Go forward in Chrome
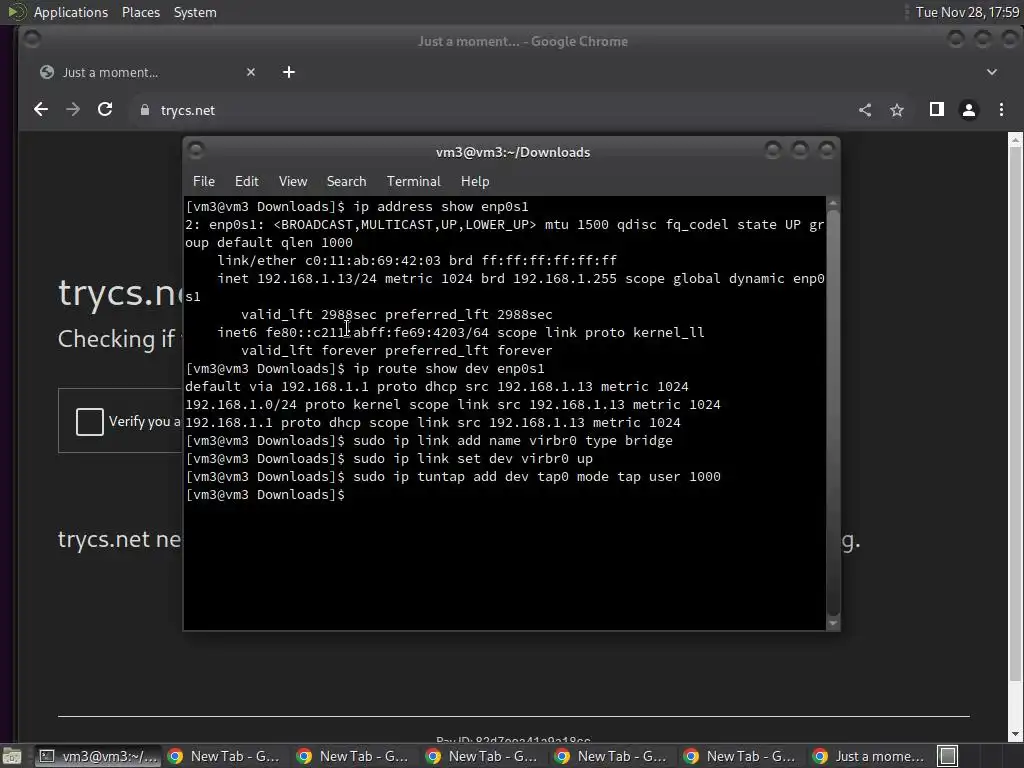The width and height of the screenshot is (1024, 768). click(x=73, y=110)
